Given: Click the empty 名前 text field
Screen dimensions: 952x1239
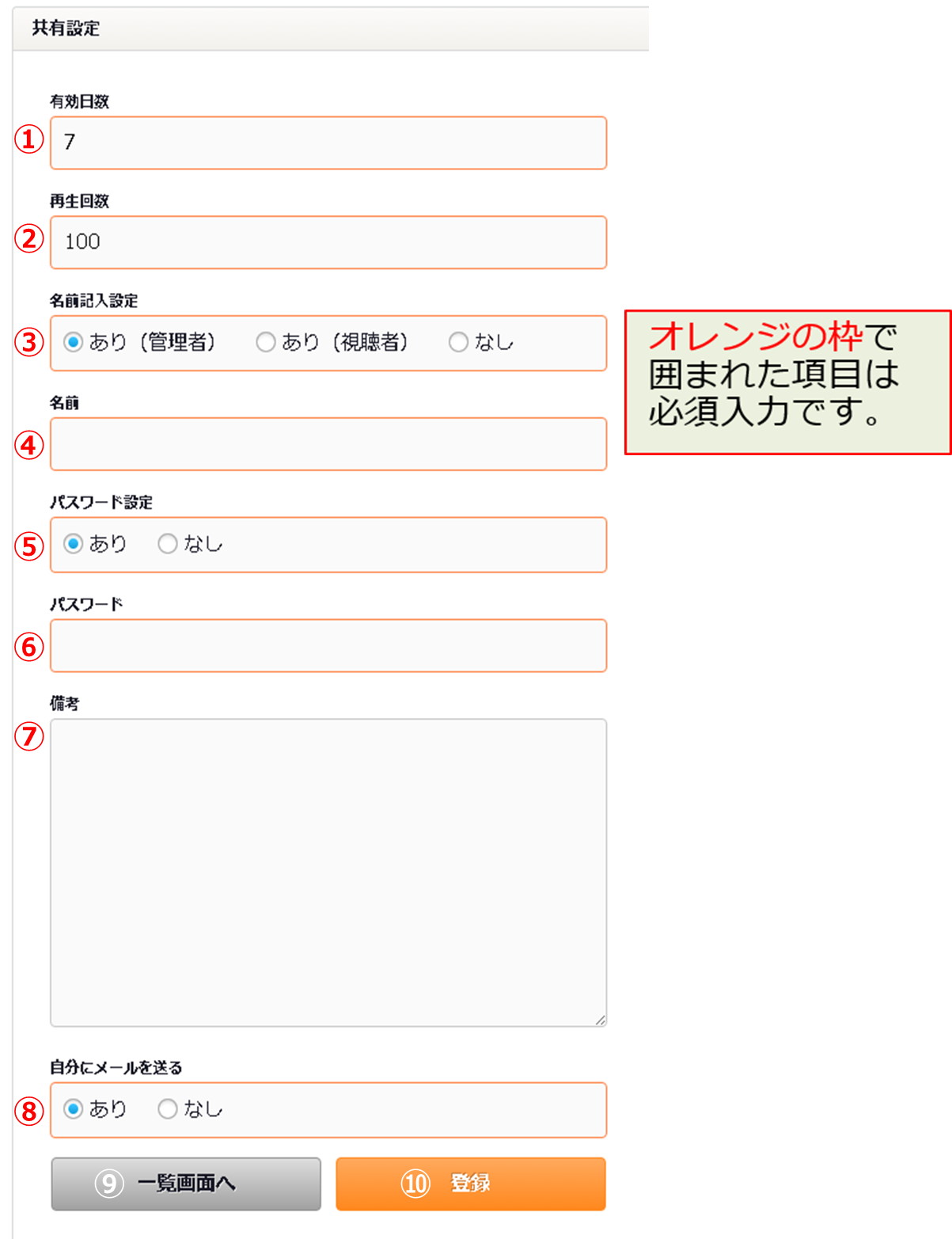Looking at the screenshot, I should (328, 444).
